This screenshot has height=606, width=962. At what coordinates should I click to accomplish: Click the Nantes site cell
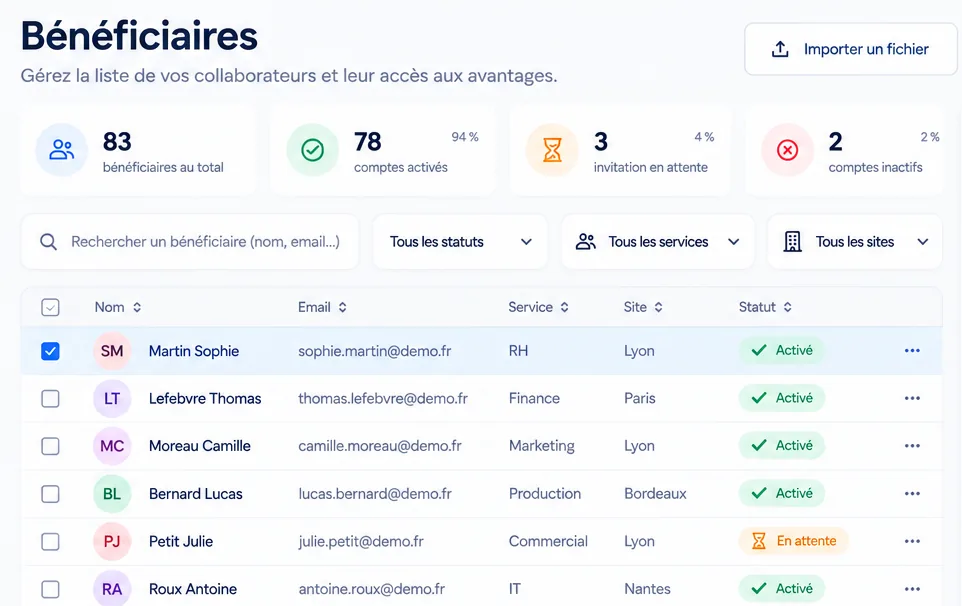pos(647,589)
